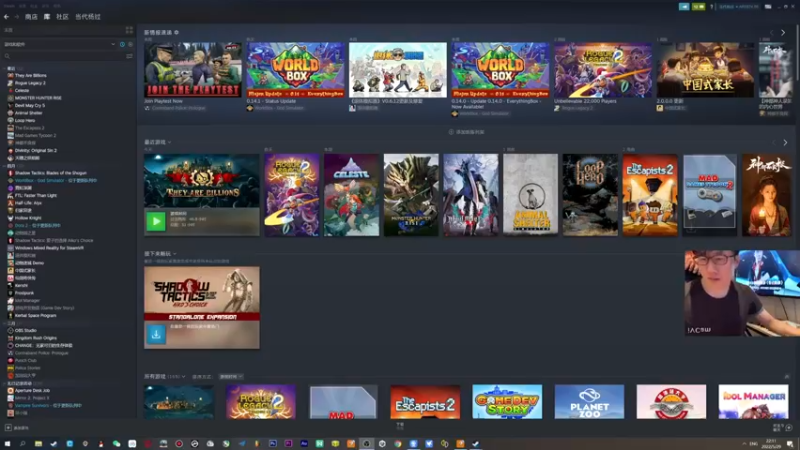Click the add game plus icon

[8, 428]
